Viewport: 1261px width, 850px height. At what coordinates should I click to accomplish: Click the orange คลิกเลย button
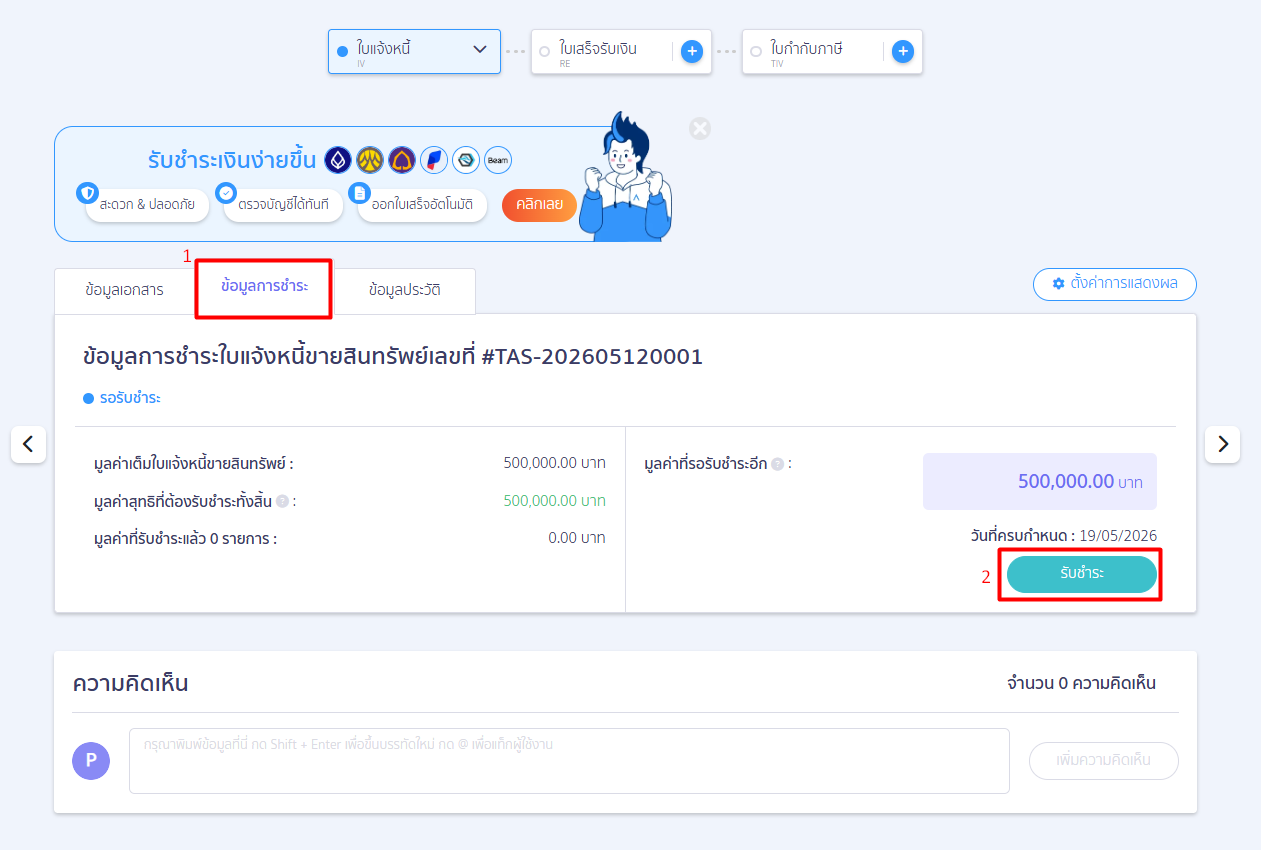540,205
